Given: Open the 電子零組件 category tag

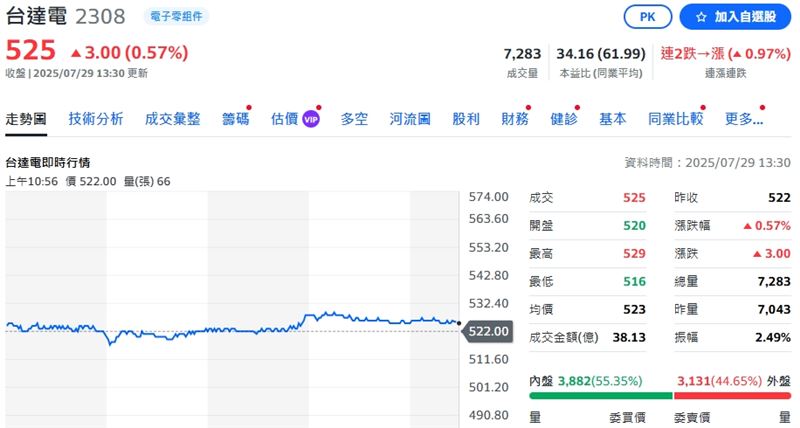Looking at the screenshot, I should tap(176, 16).
